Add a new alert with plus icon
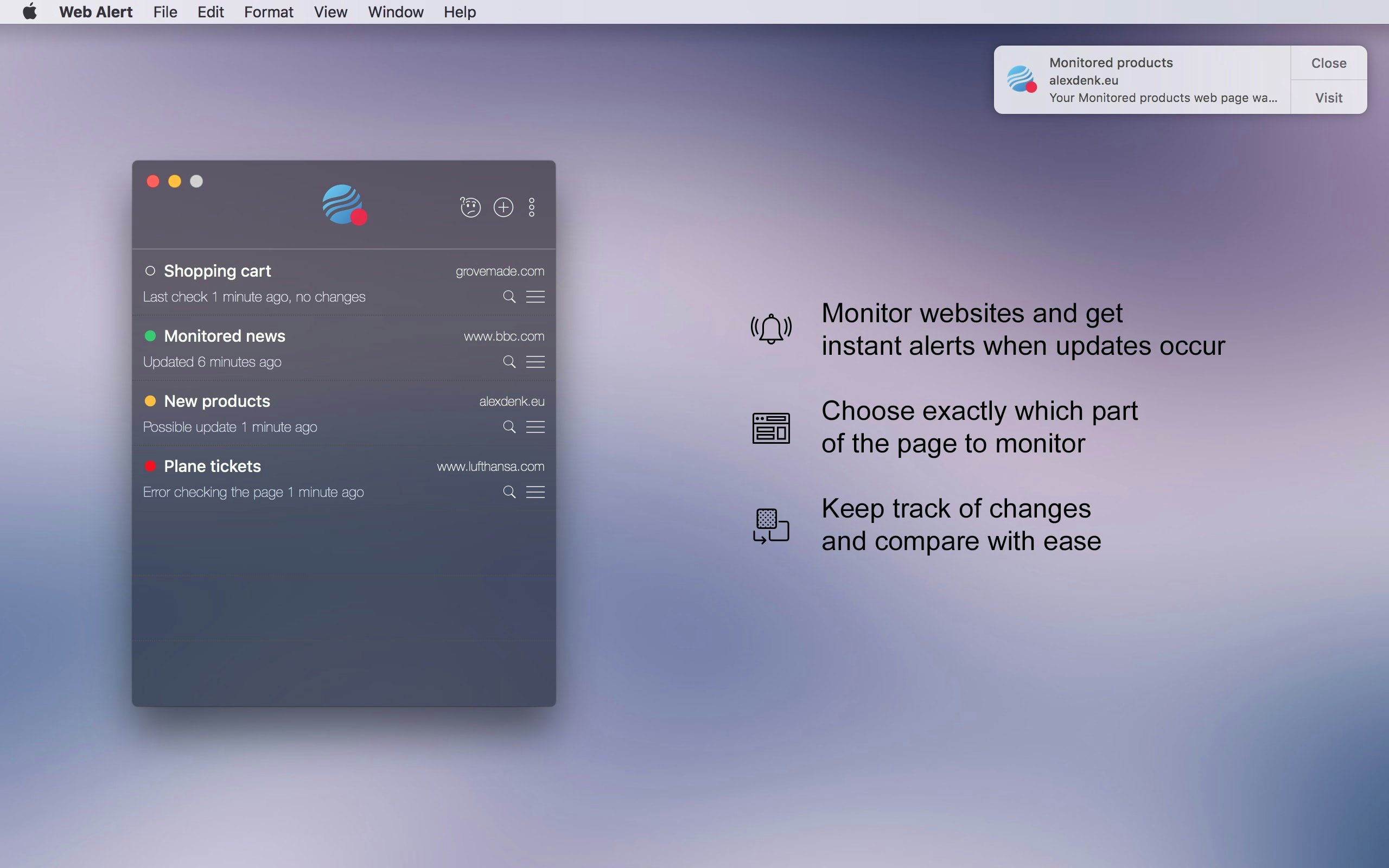 [x=504, y=207]
